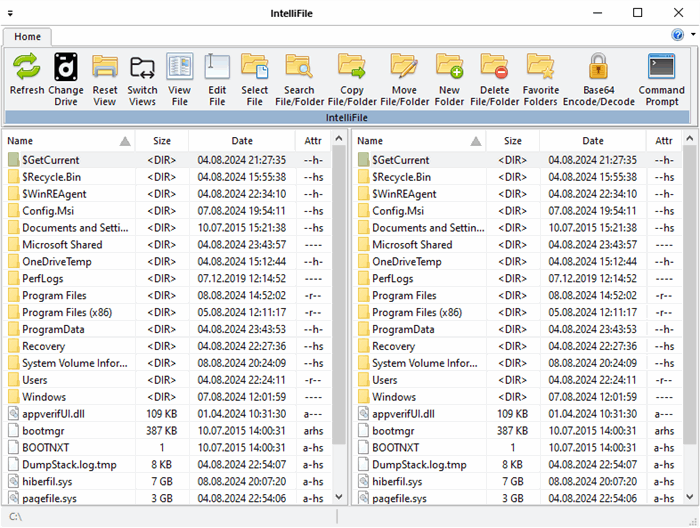The image size is (700, 528).
Task: Sort left pane by Date column
Action: 242,141
